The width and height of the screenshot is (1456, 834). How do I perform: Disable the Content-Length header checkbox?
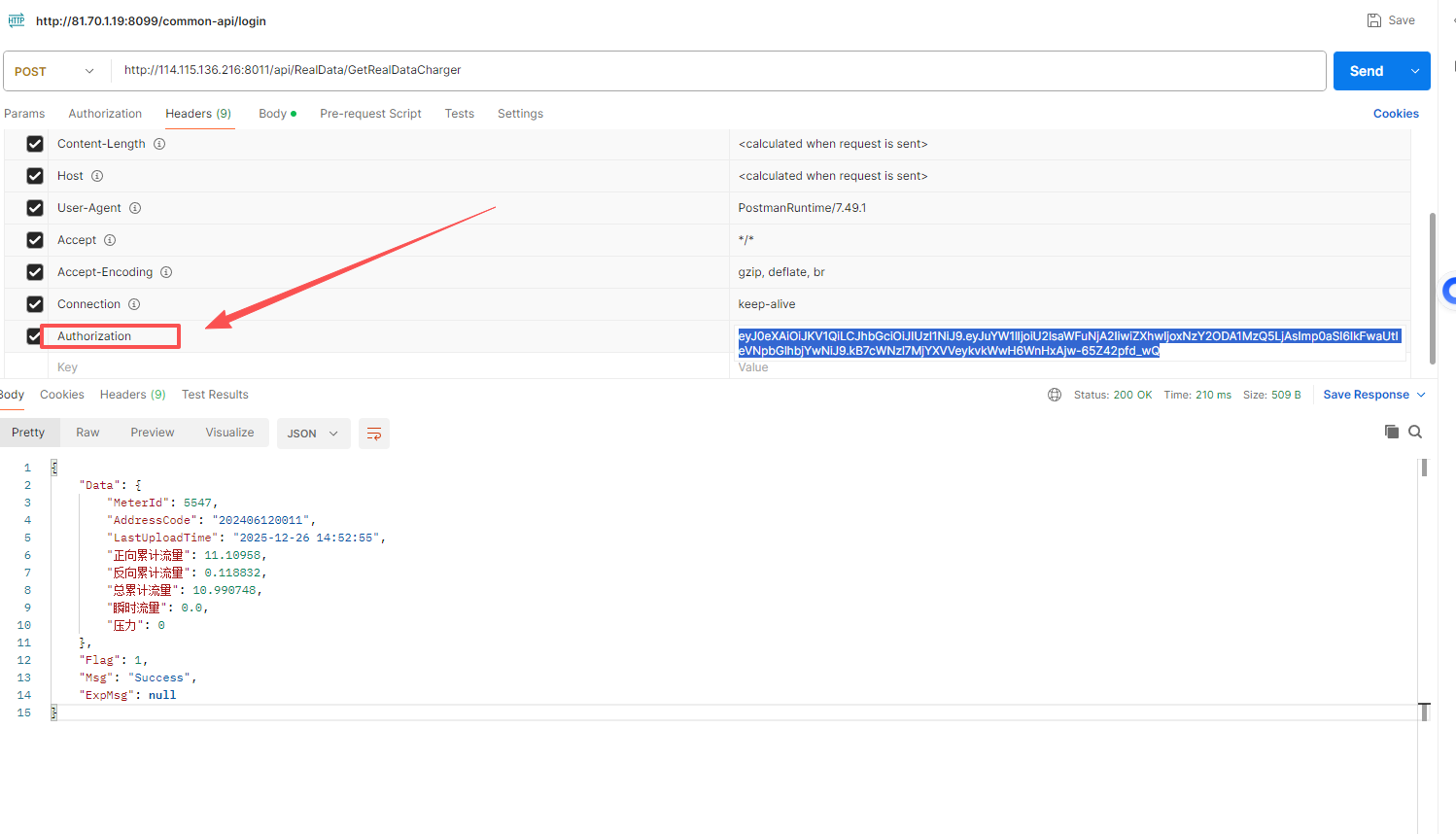[x=35, y=144]
